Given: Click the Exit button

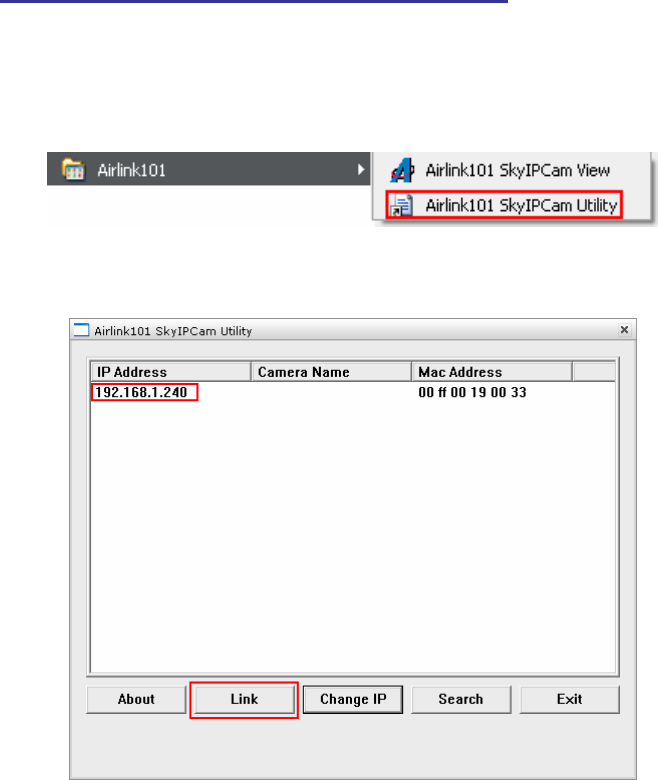Looking at the screenshot, I should 569,699.
